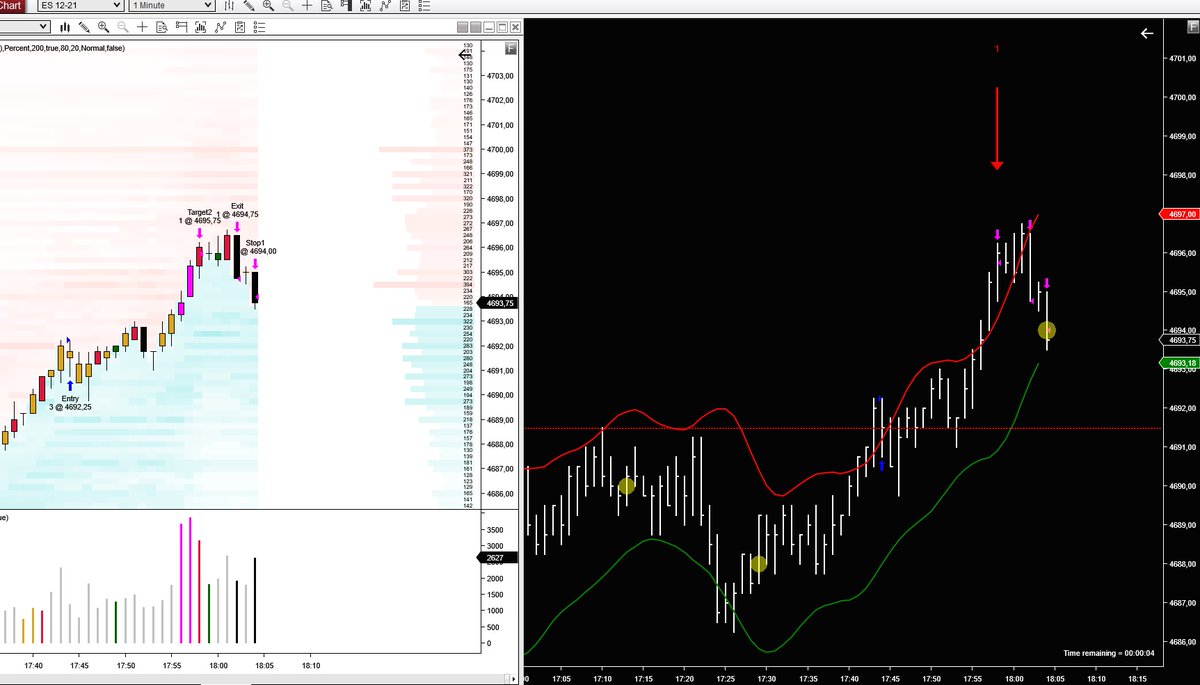Click zoom in magnifier in the second toolbar row
This screenshot has height=685, width=1200.
tap(103, 27)
